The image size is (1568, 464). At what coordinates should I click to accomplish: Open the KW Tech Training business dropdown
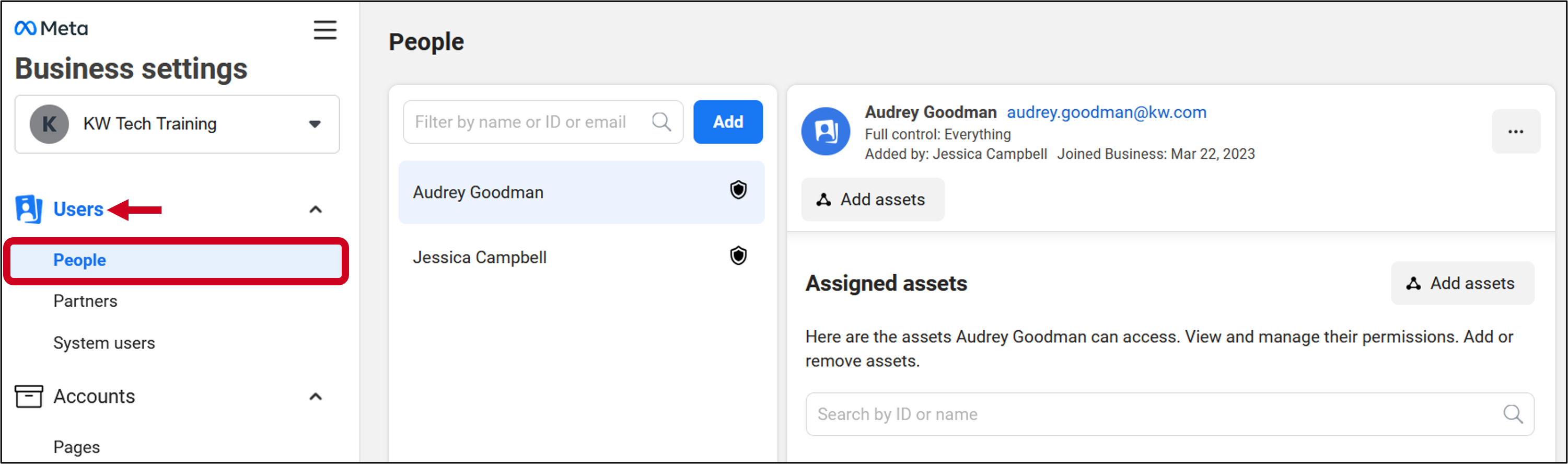pyautogui.click(x=177, y=124)
